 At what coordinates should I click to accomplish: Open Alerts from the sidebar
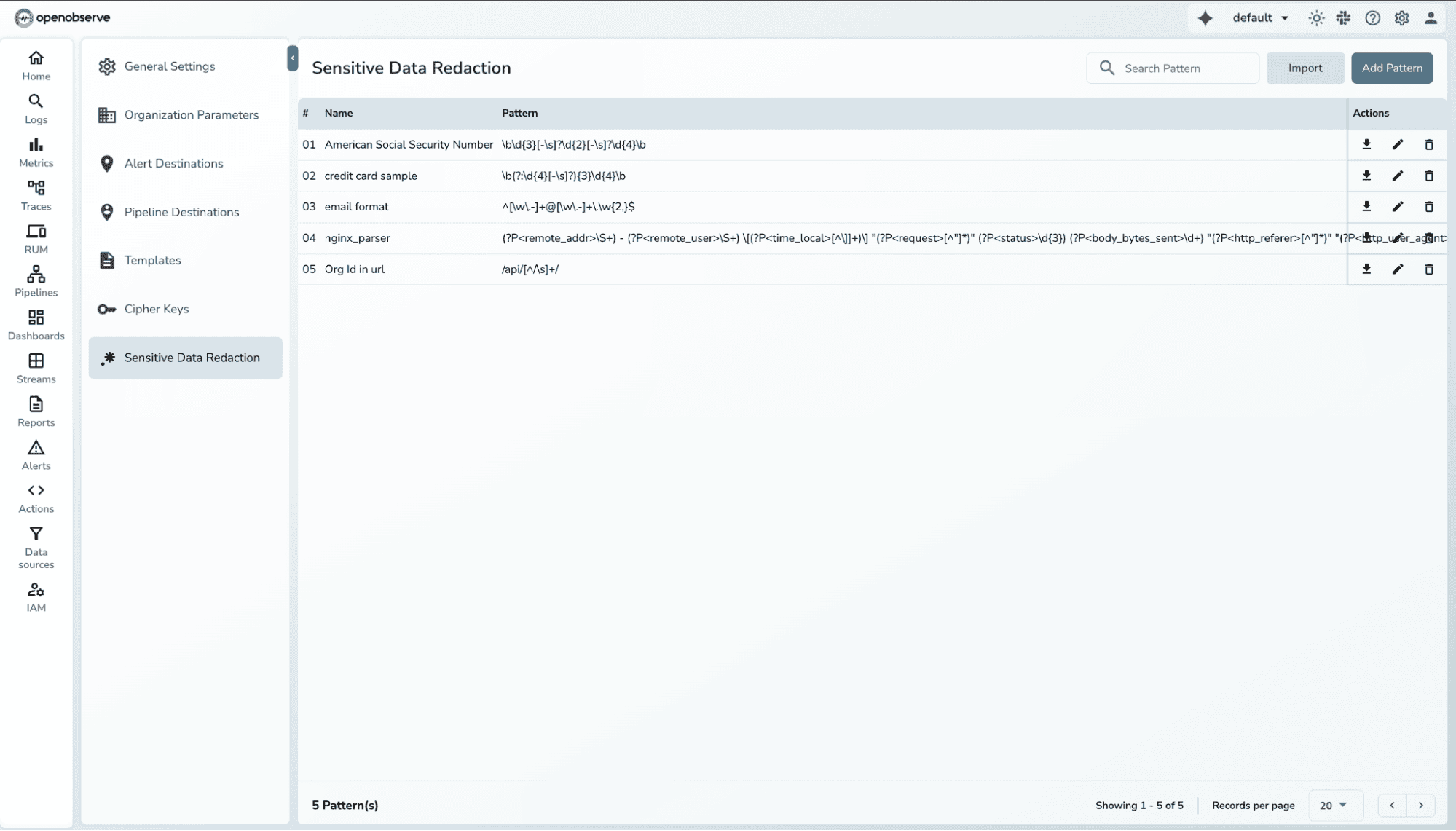click(x=36, y=455)
